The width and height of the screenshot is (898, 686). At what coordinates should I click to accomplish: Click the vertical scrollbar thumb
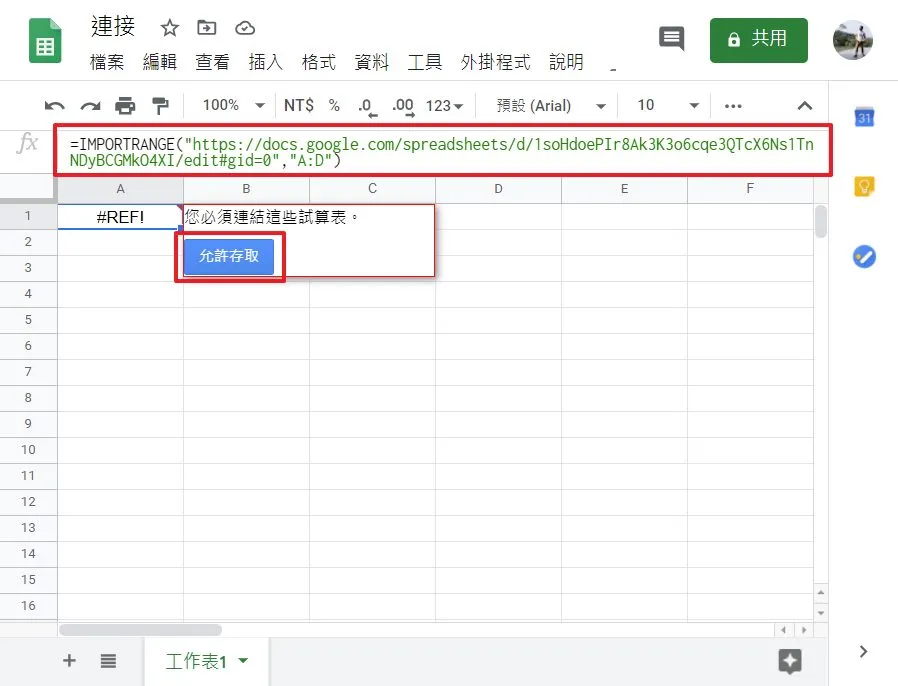coord(821,221)
